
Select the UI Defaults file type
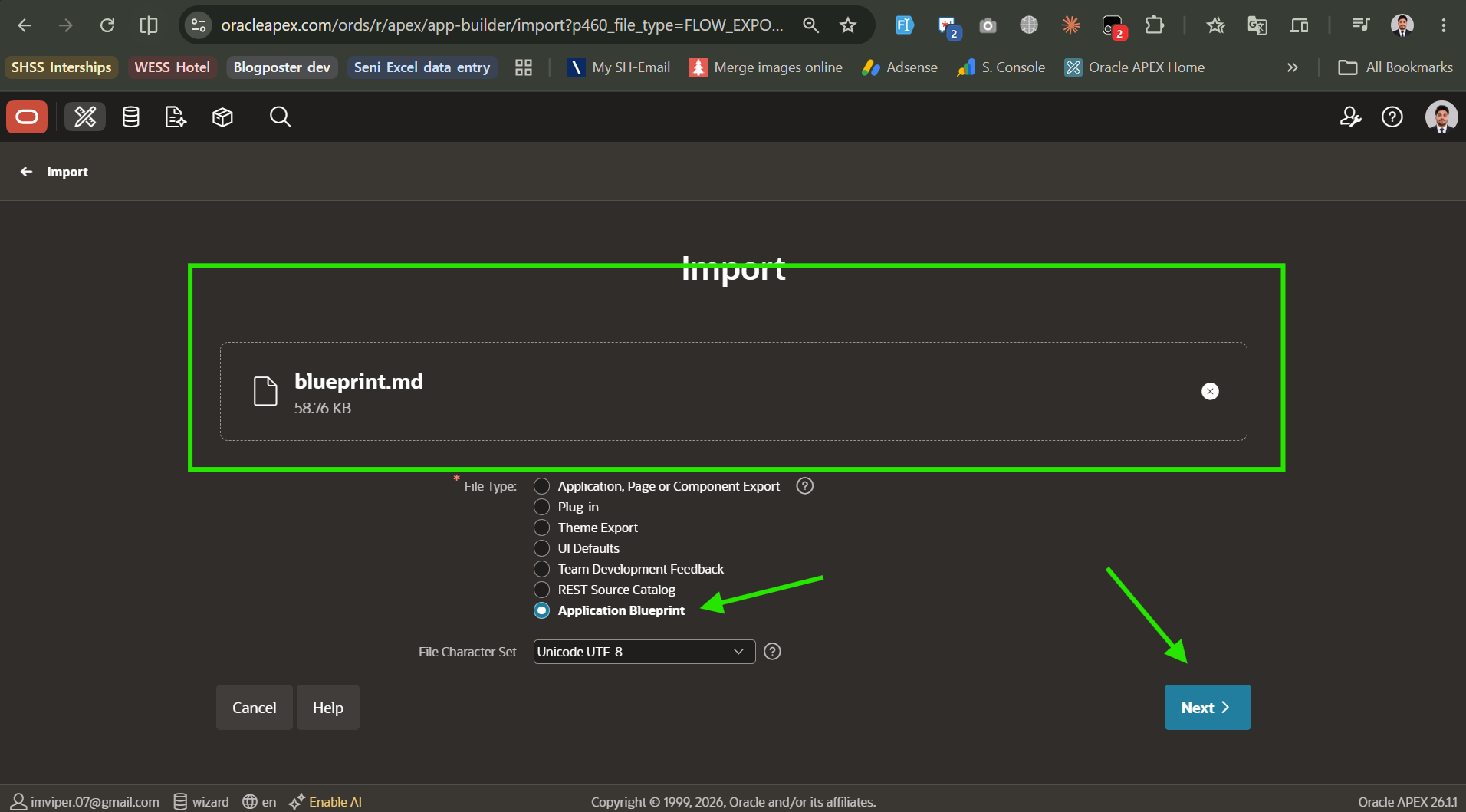[x=541, y=548]
